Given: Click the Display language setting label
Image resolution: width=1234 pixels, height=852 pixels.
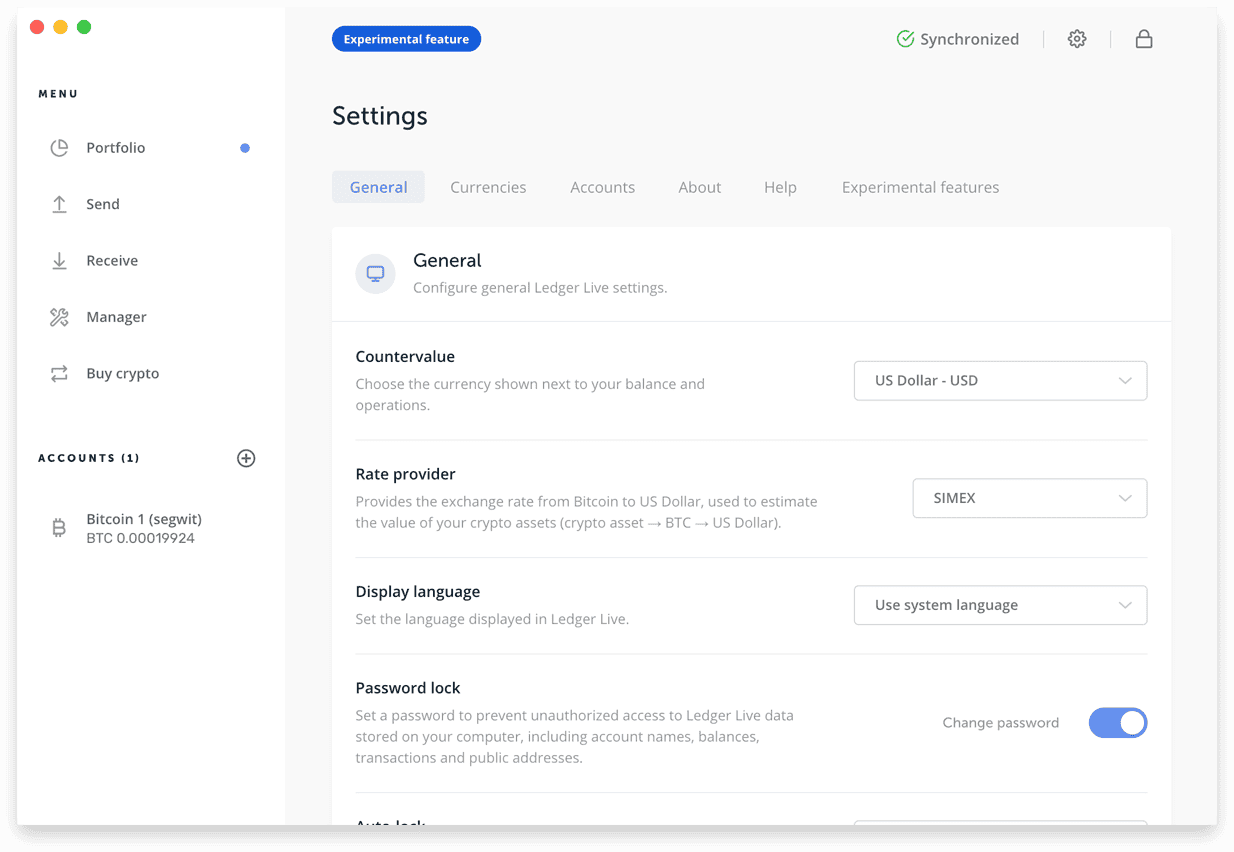Looking at the screenshot, I should click(418, 592).
